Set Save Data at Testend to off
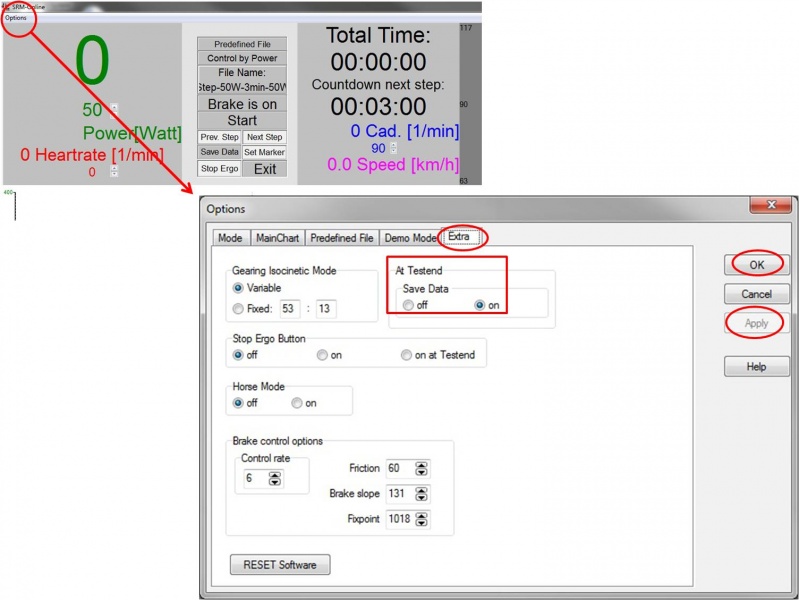The image size is (799, 600). 408,305
